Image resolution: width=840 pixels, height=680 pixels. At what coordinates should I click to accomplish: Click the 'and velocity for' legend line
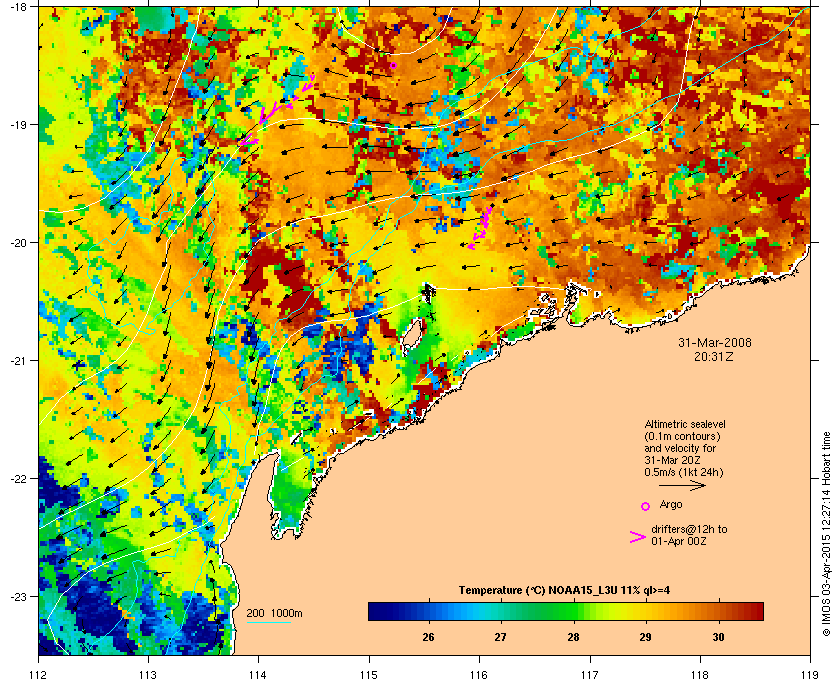tap(680, 448)
